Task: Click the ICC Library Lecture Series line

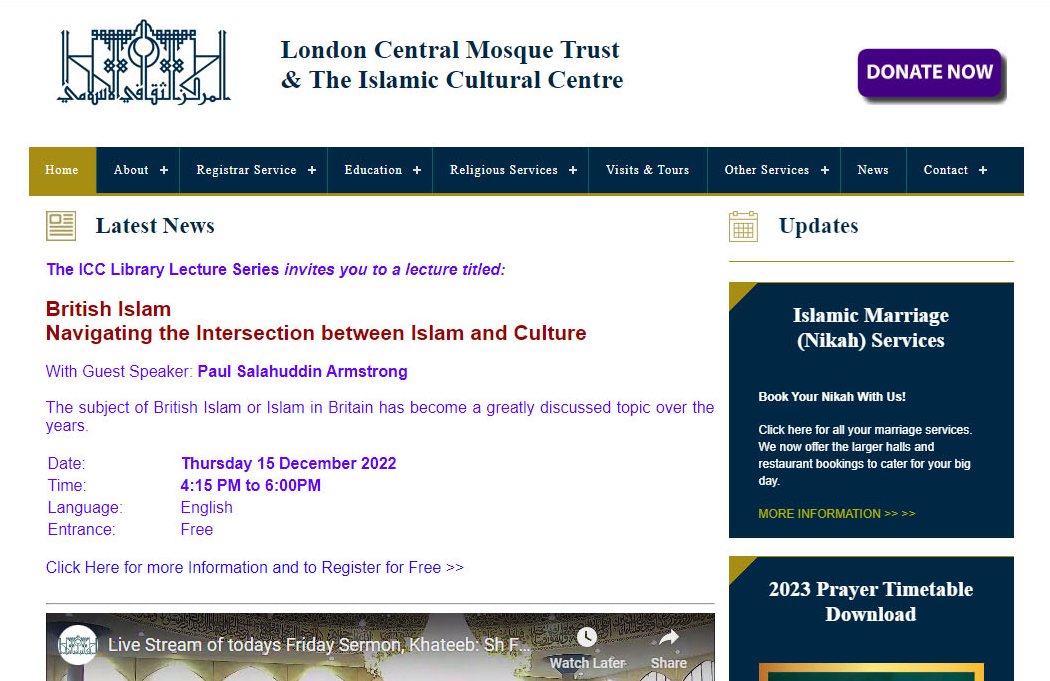Action: tap(275, 269)
